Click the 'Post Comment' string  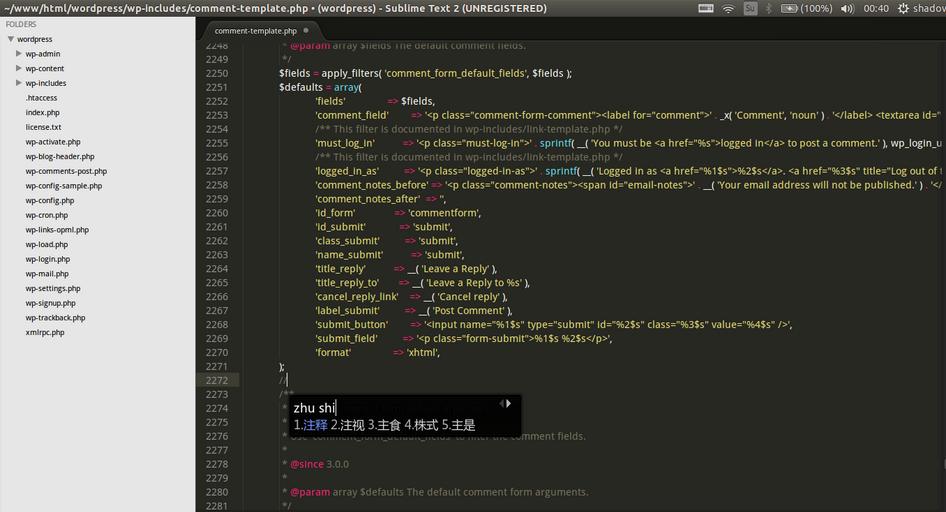click(469, 311)
